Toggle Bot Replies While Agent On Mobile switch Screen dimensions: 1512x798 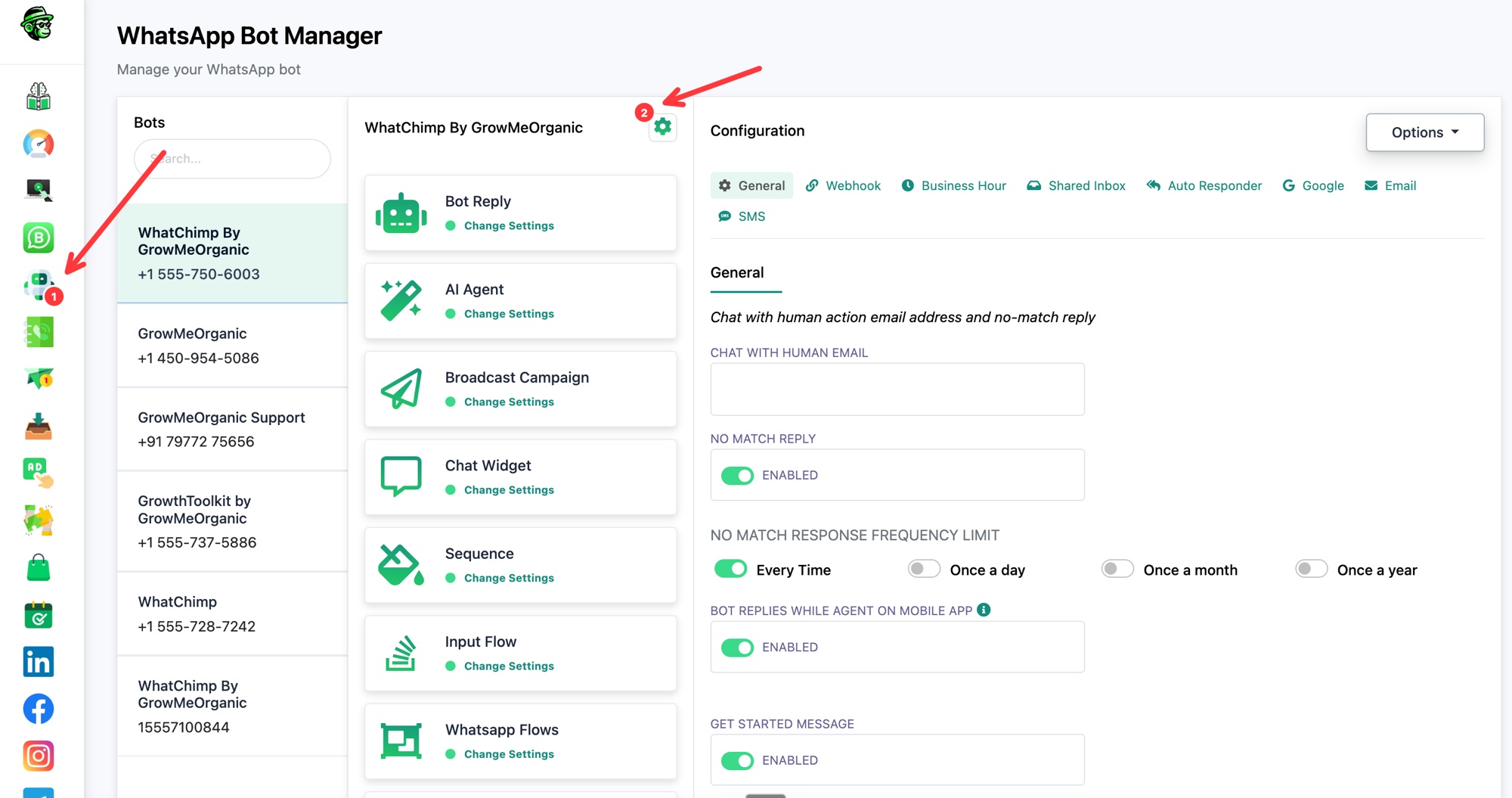737,647
